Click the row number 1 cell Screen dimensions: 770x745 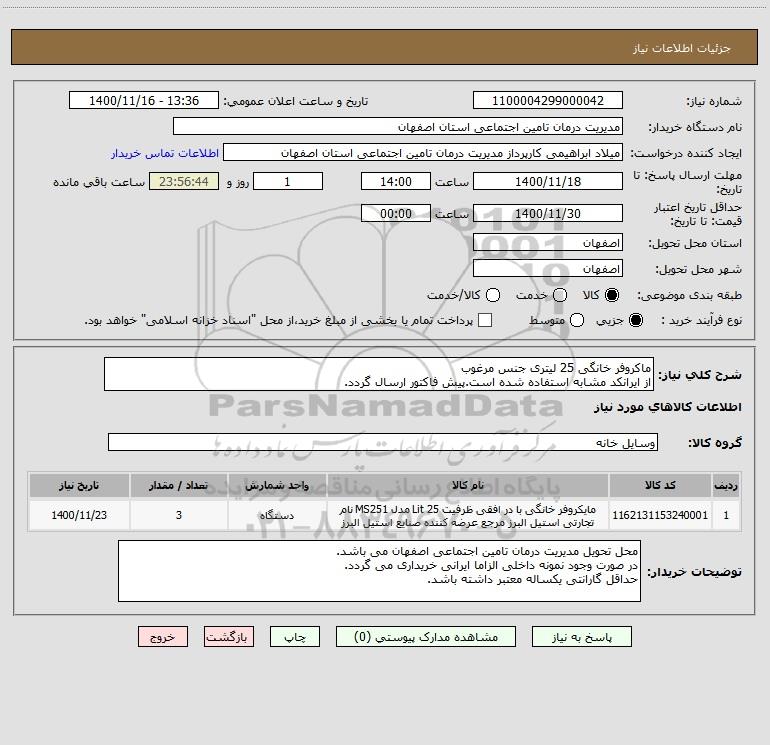tap(726, 515)
